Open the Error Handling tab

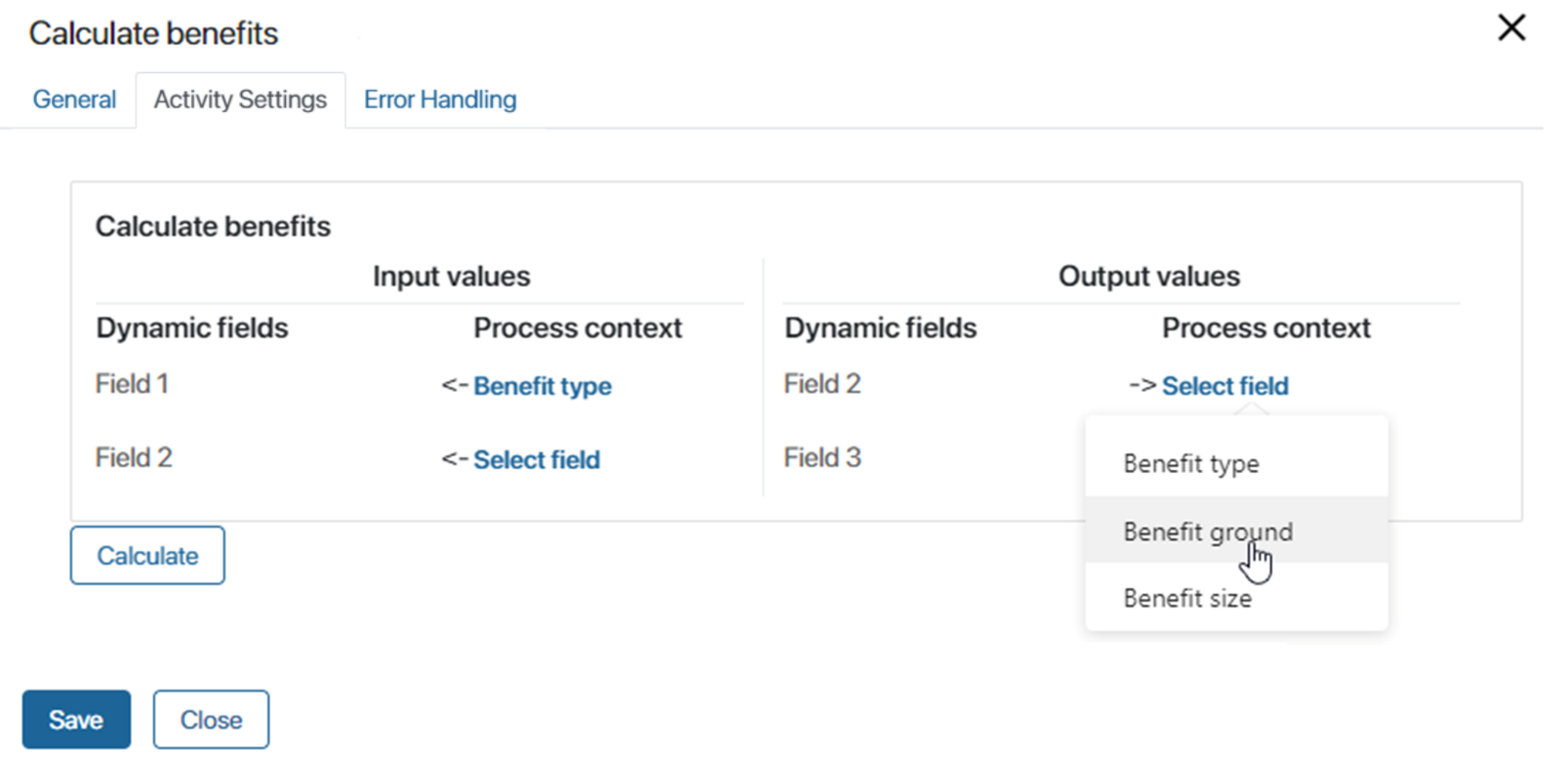pos(440,99)
